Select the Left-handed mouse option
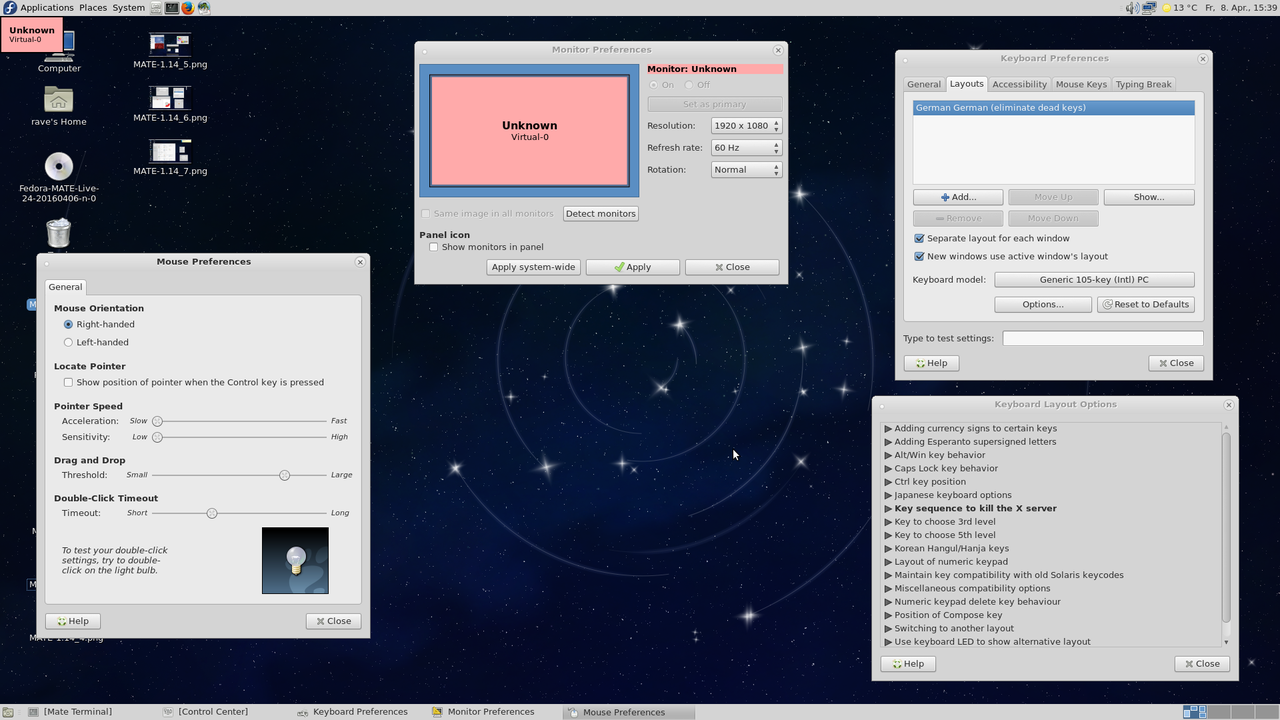1280x720 pixels. click(69, 342)
